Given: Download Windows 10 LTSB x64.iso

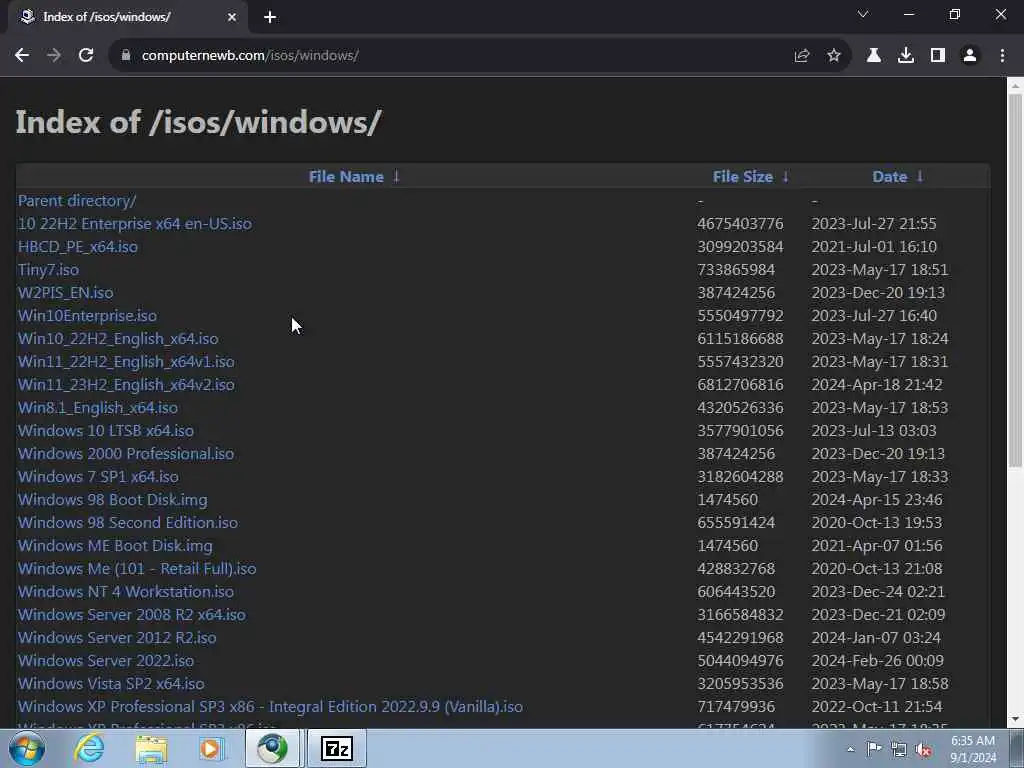Looking at the screenshot, I should [x=106, y=430].
